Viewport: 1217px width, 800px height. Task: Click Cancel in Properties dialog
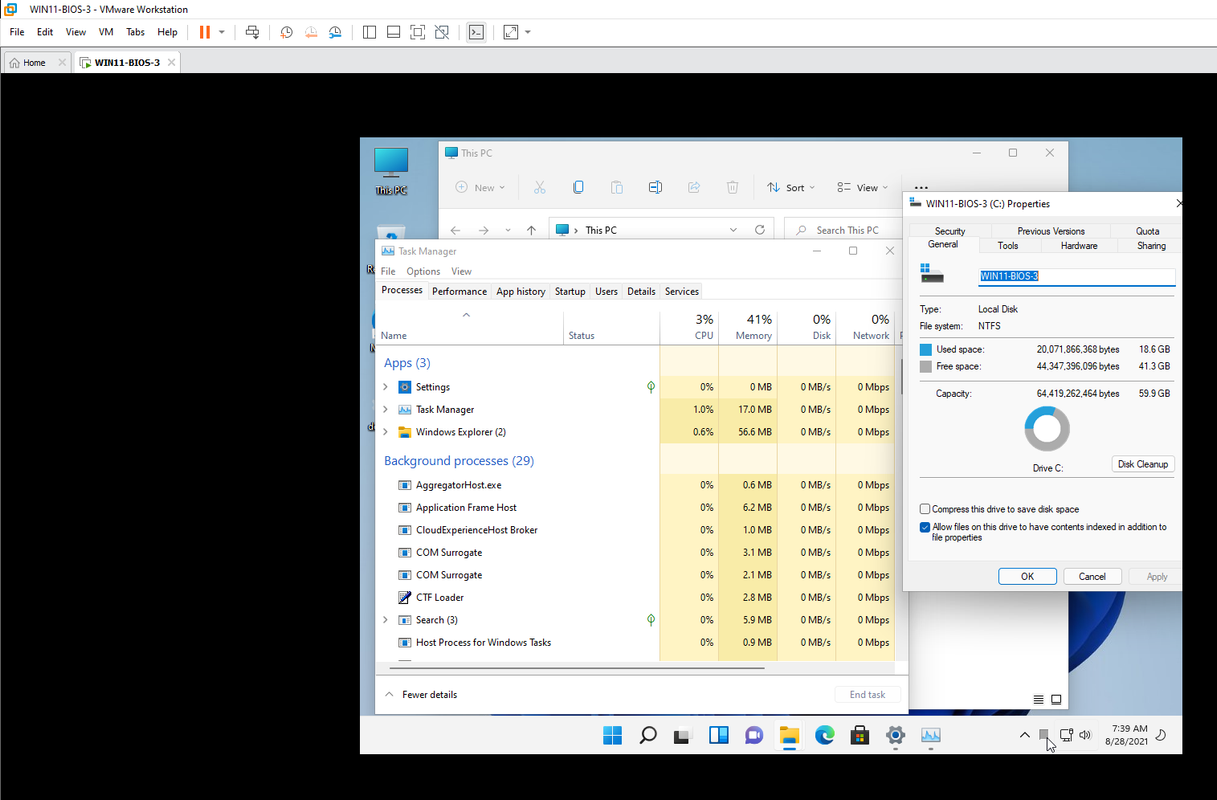point(1092,576)
